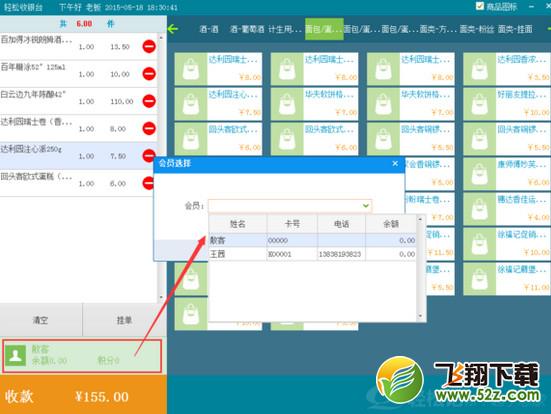The image size is (551, 414).
Task: Toggle the 商品图标 checkbox
Action: click(x=480, y=6)
